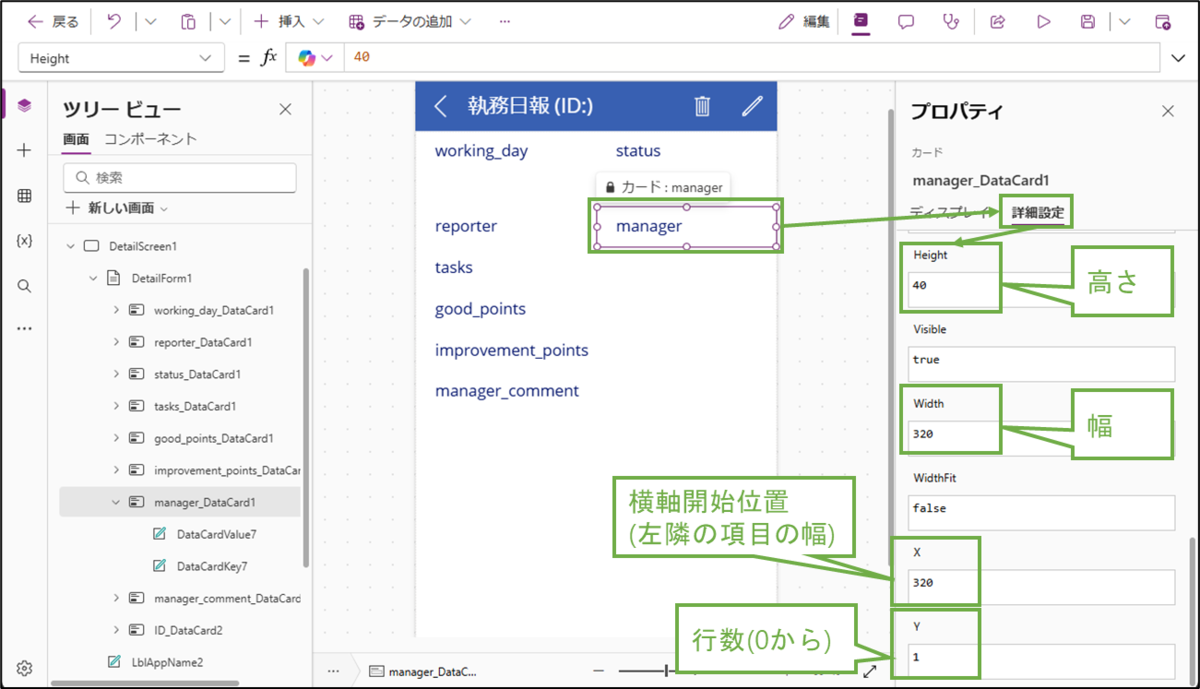Switch to the コンポーネント tab
The width and height of the screenshot is (1200, 689).
[151, 140]
